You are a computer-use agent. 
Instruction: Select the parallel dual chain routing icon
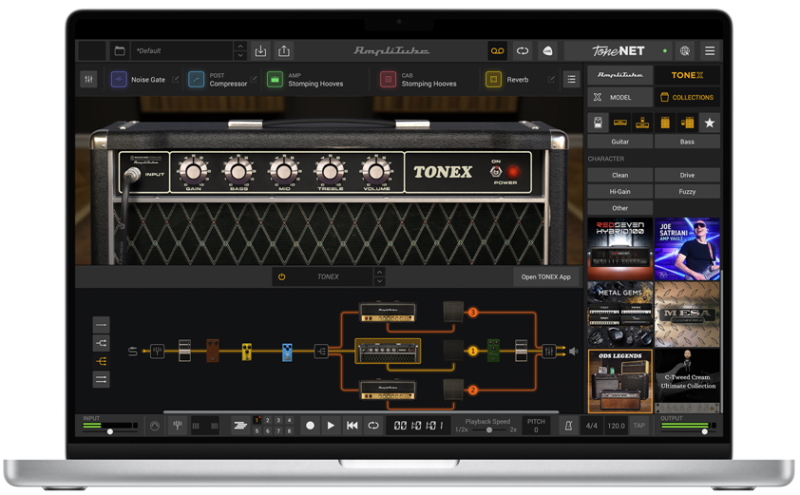point(101,380)
